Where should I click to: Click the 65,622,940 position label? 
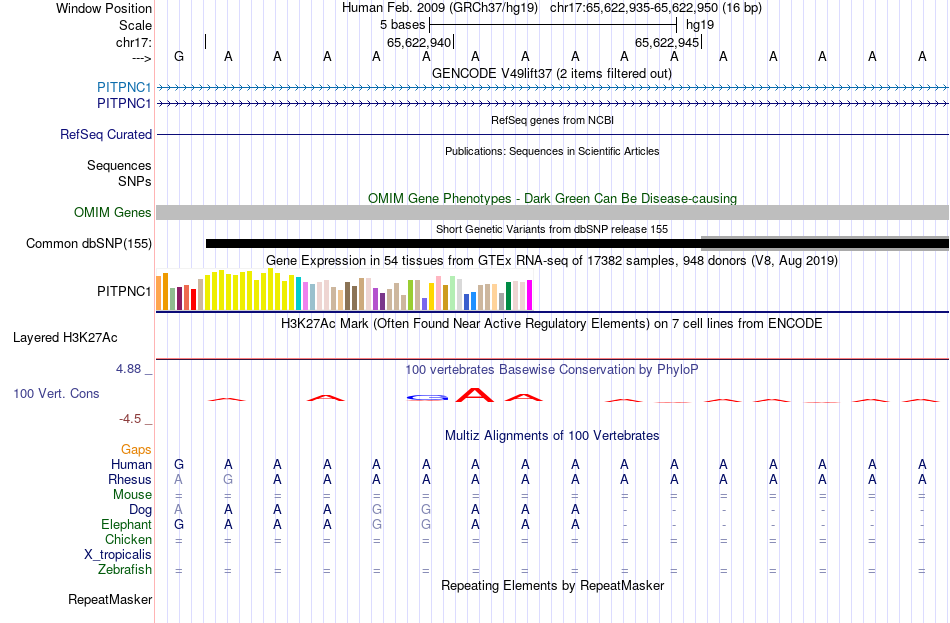pos(419,42)
